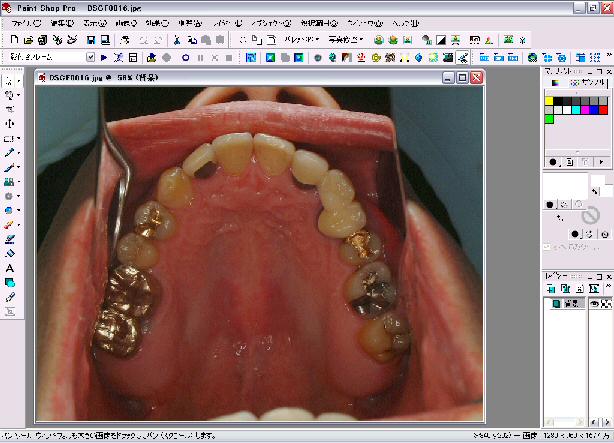
Task: Open the Image menu
Action: click(126, 24)
